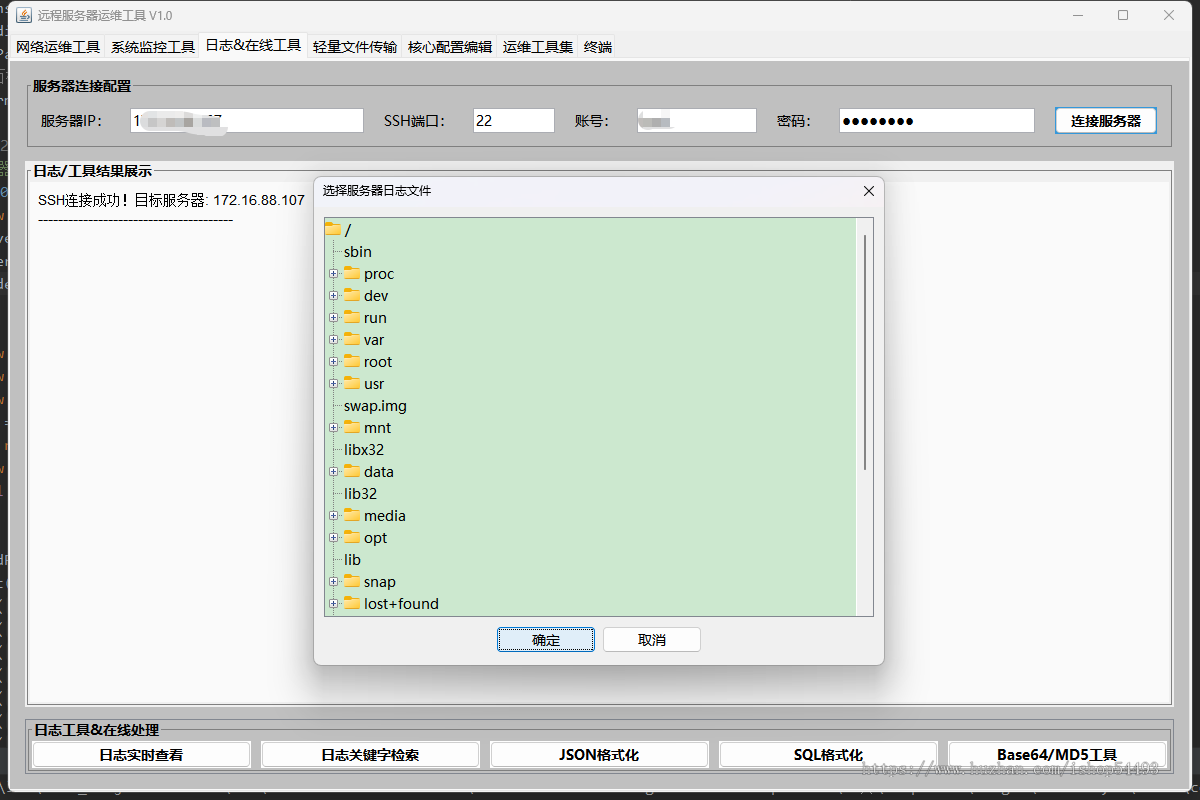The image size is (1200, 800).
Task: Expand the opt folder node
Action: tap(333, 538)
